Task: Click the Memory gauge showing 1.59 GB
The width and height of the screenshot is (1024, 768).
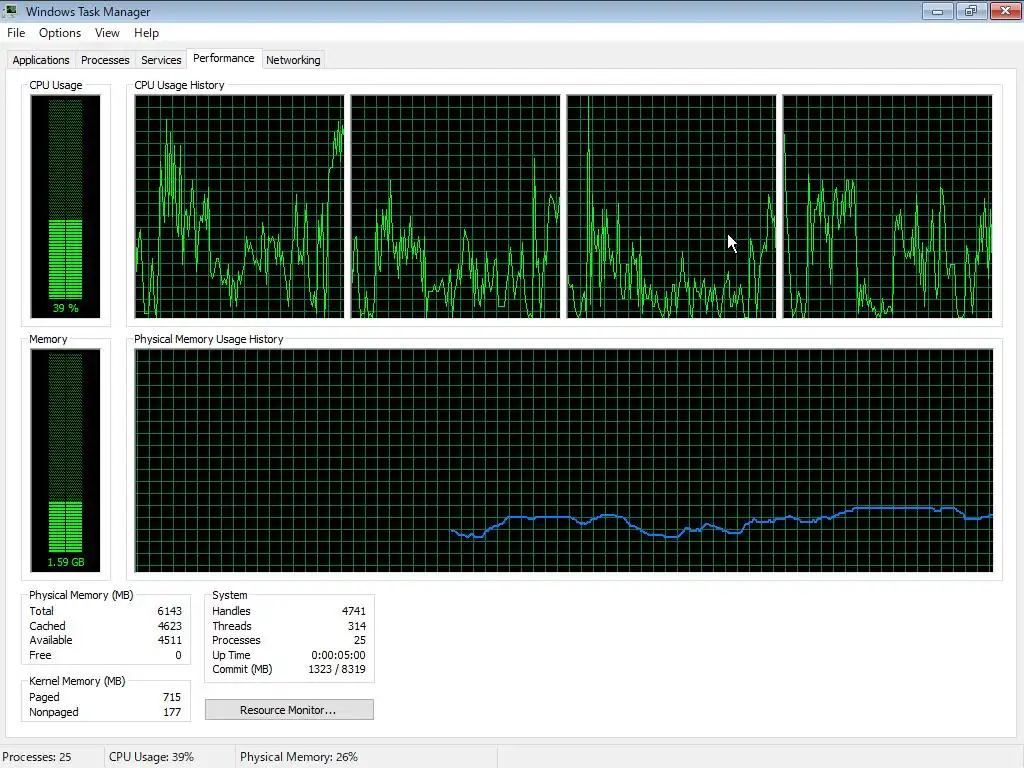Action: click(65, 460)
